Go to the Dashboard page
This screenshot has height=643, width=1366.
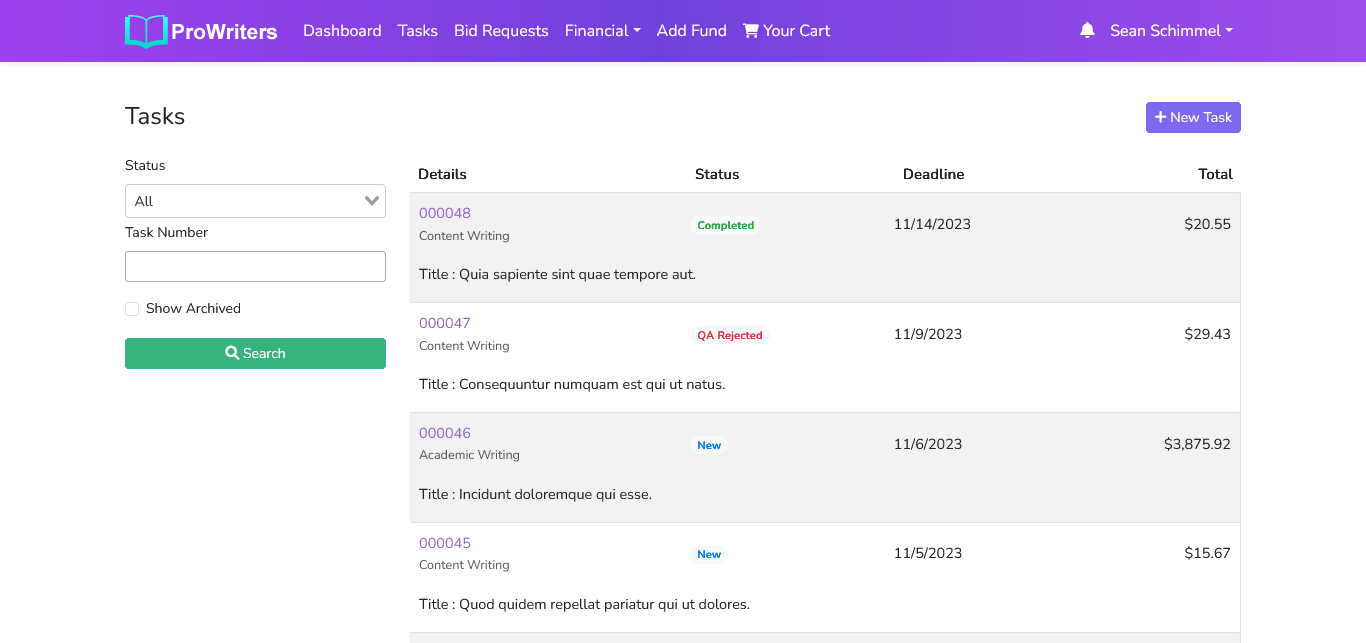(x=342, y=31)
